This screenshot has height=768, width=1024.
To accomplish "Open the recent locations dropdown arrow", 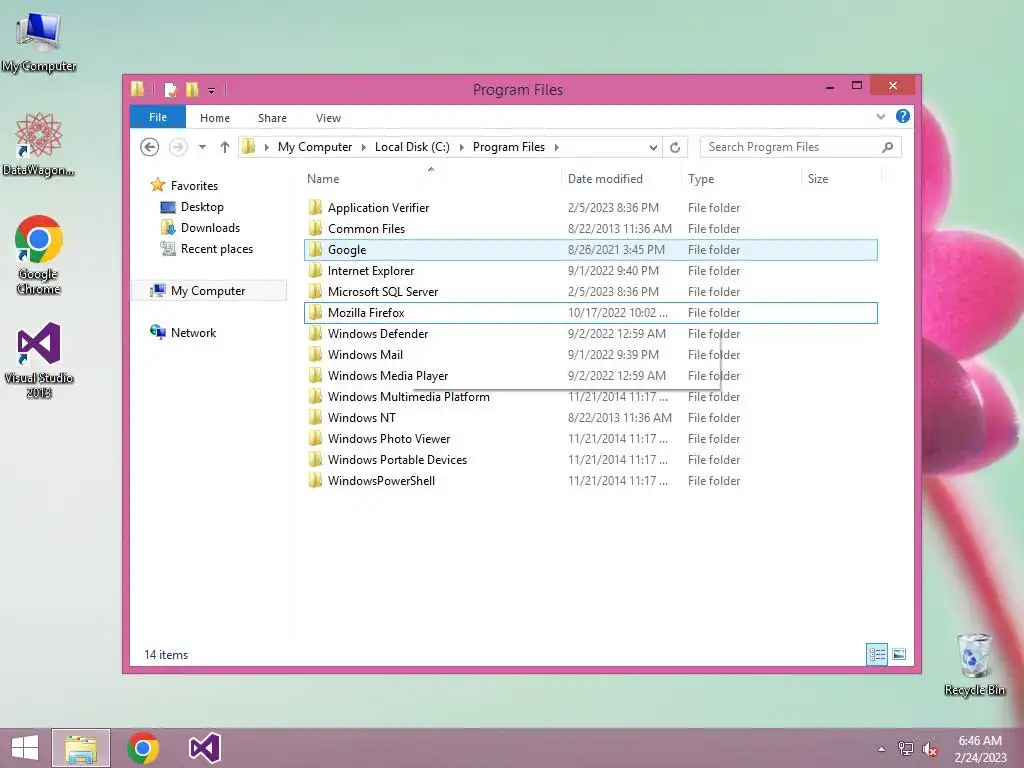I will click(202, 147).
